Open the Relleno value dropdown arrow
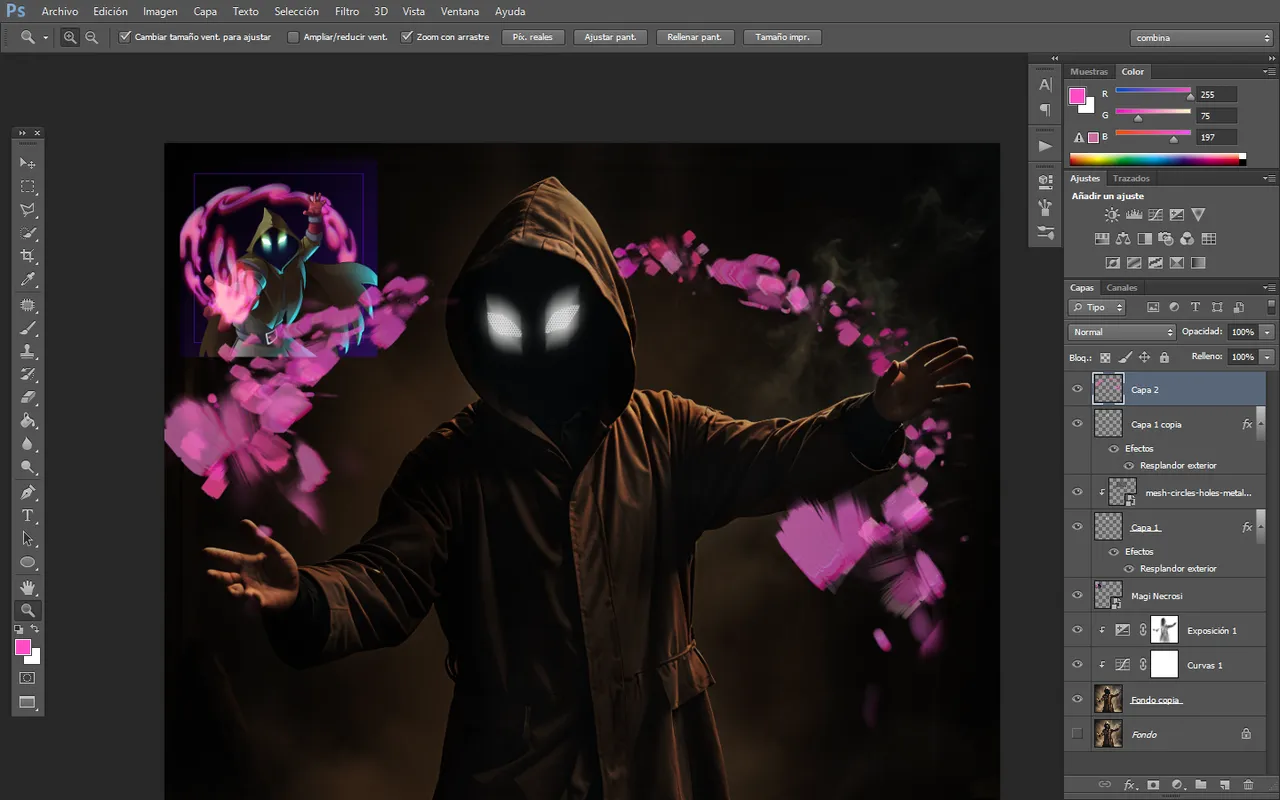The width and height of the screenshot is (1280, 800). click(1267, 357)
